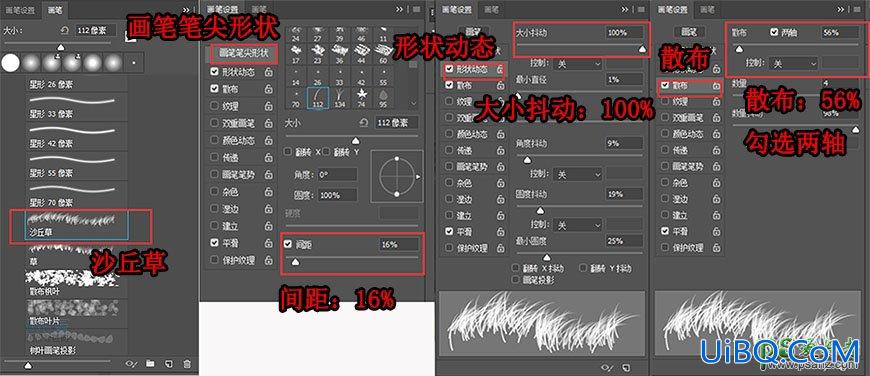
Task: Open panel menu of the 大小抖动 panel
Action: pos(642,9)
